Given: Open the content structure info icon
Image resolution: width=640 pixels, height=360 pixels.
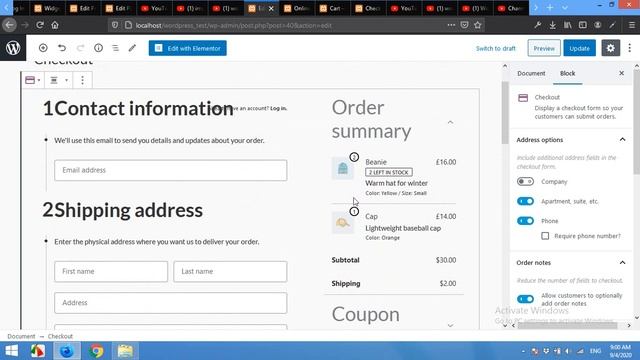Looking at the screenshot, I should click(x=98, y=48).
